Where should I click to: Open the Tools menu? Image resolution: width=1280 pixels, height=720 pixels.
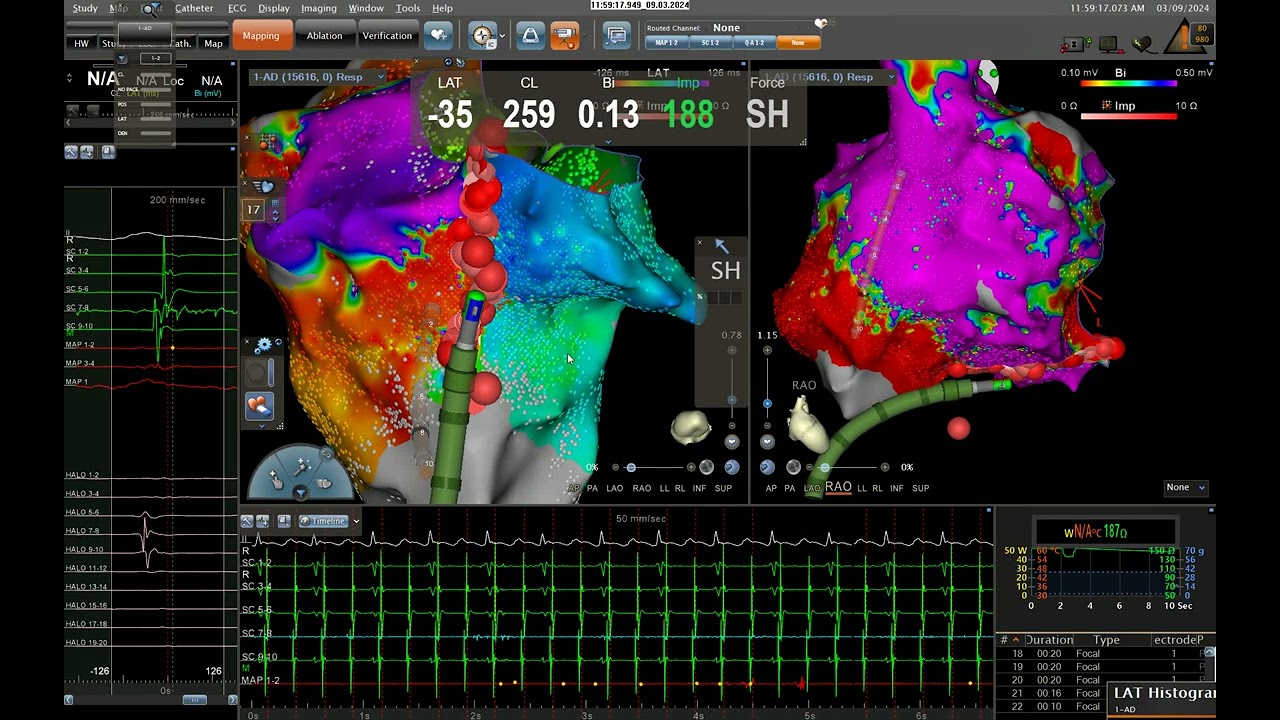click(x=407, y=8)
